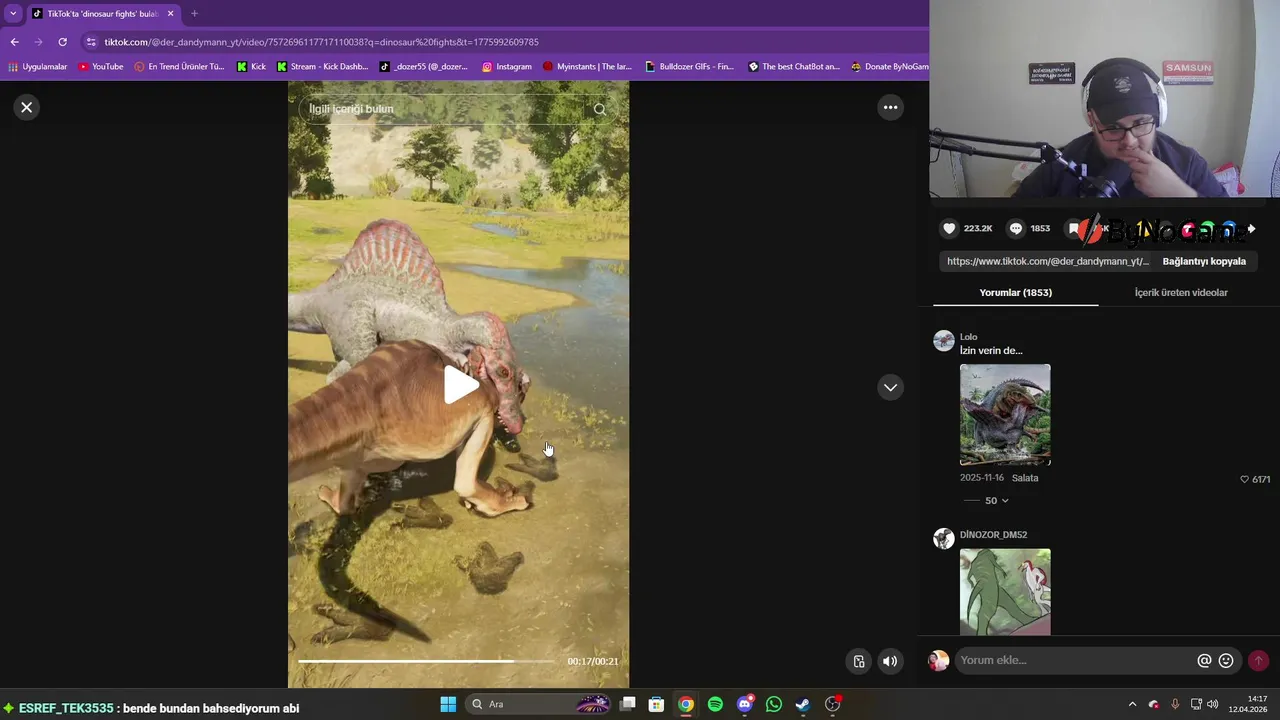
Task: Switch to 'Yorumlar (1853)' tab
Action: 1015,292
